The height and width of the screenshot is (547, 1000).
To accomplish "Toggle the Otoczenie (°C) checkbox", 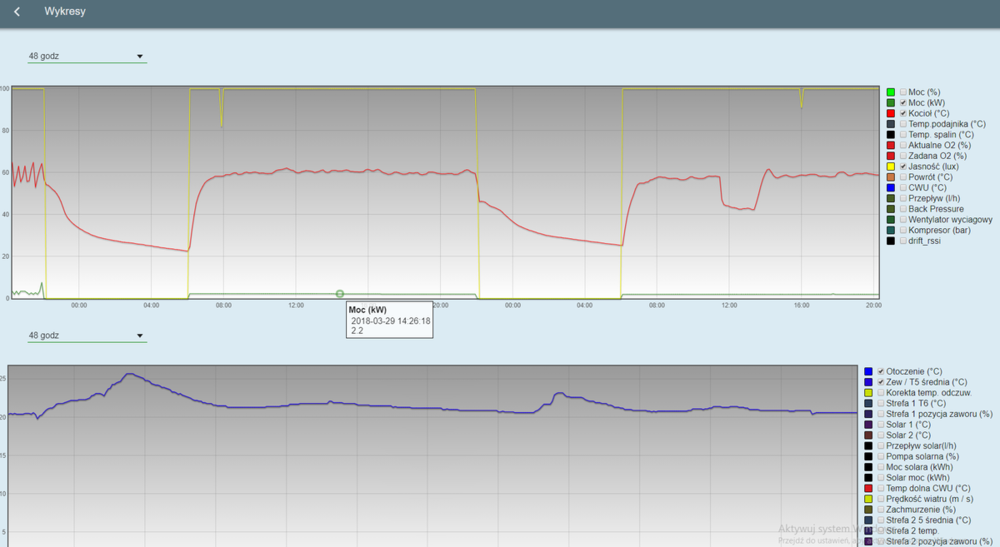I will pyautogui.click(x=882, y=371).
